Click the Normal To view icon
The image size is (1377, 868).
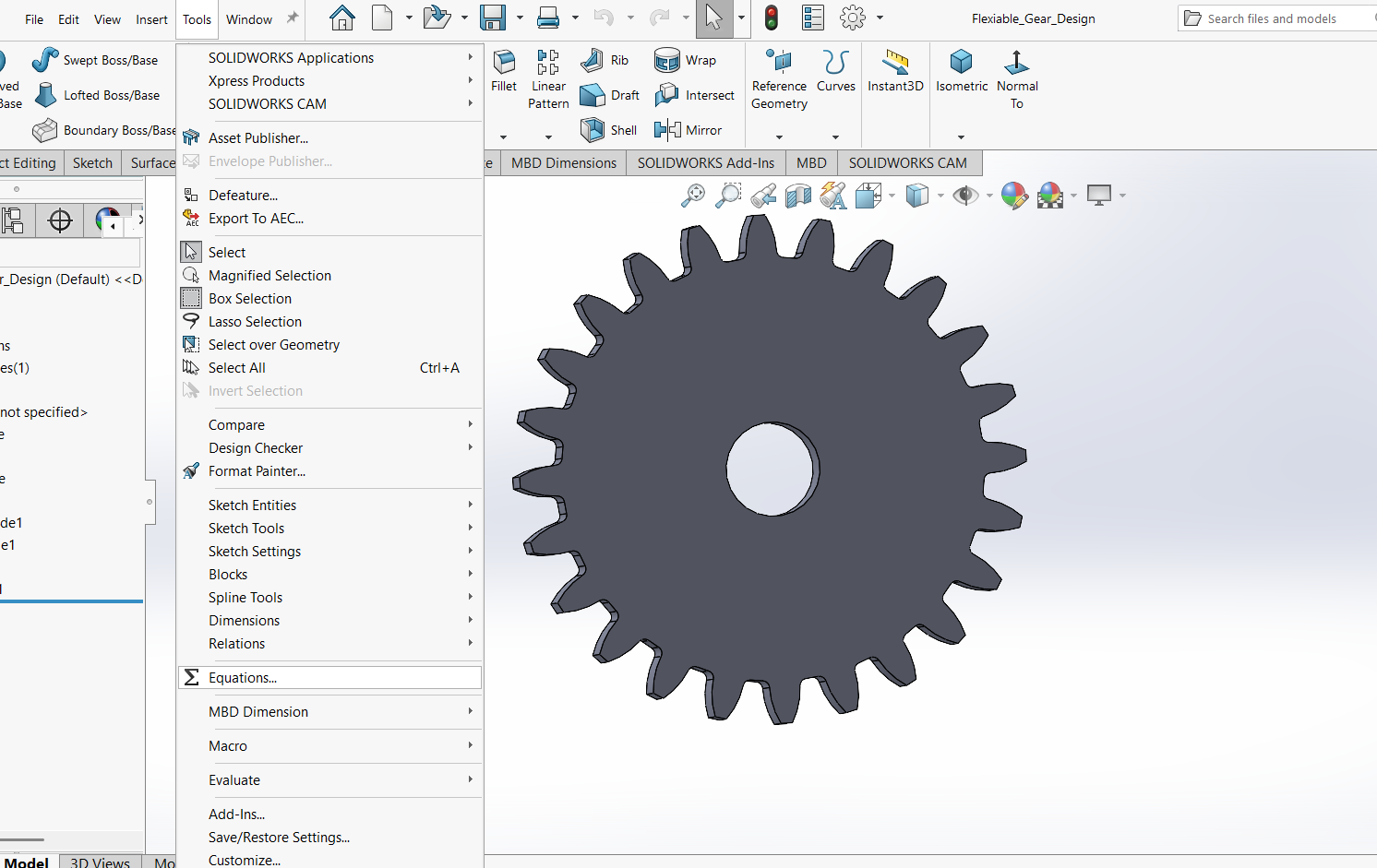coord(1017,79)
